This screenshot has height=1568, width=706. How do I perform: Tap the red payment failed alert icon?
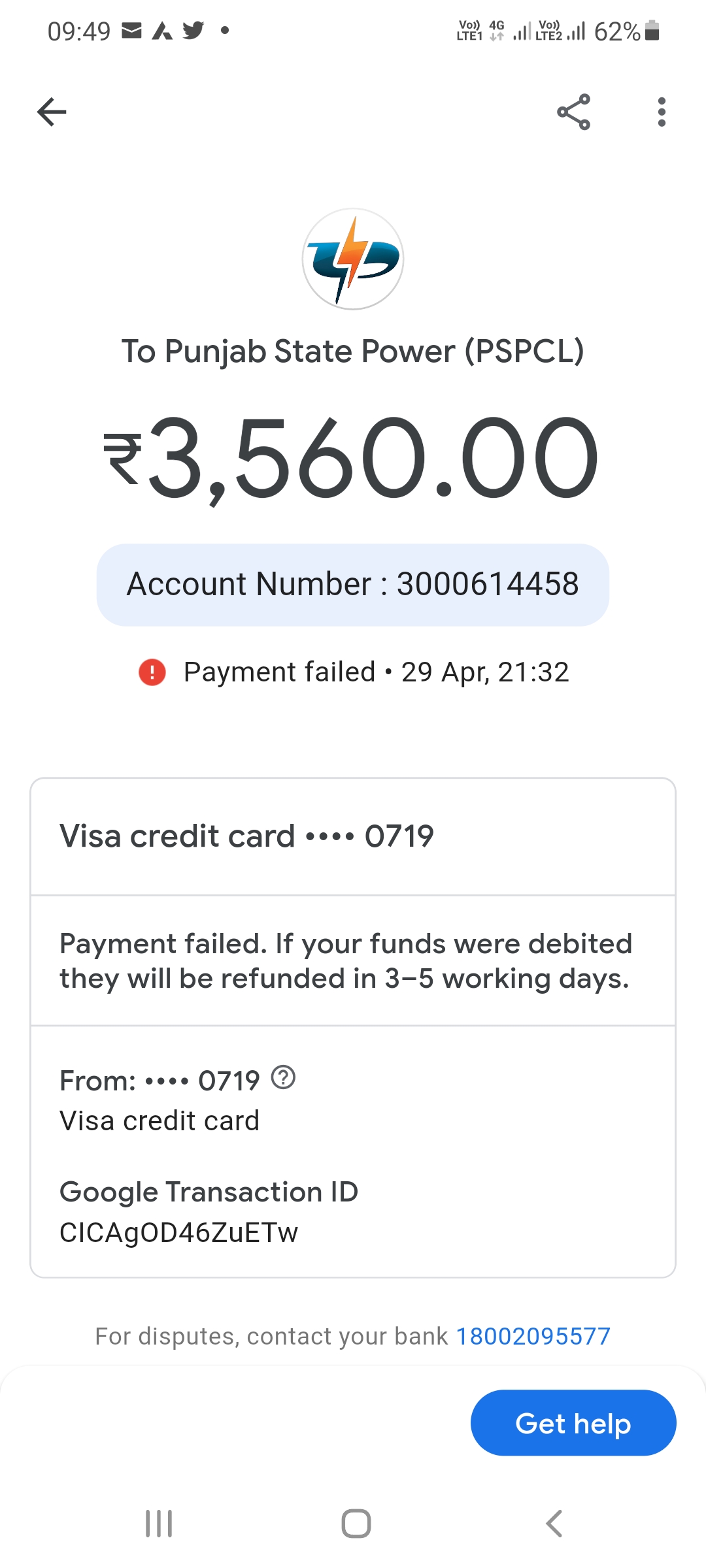tap(152, 672)
